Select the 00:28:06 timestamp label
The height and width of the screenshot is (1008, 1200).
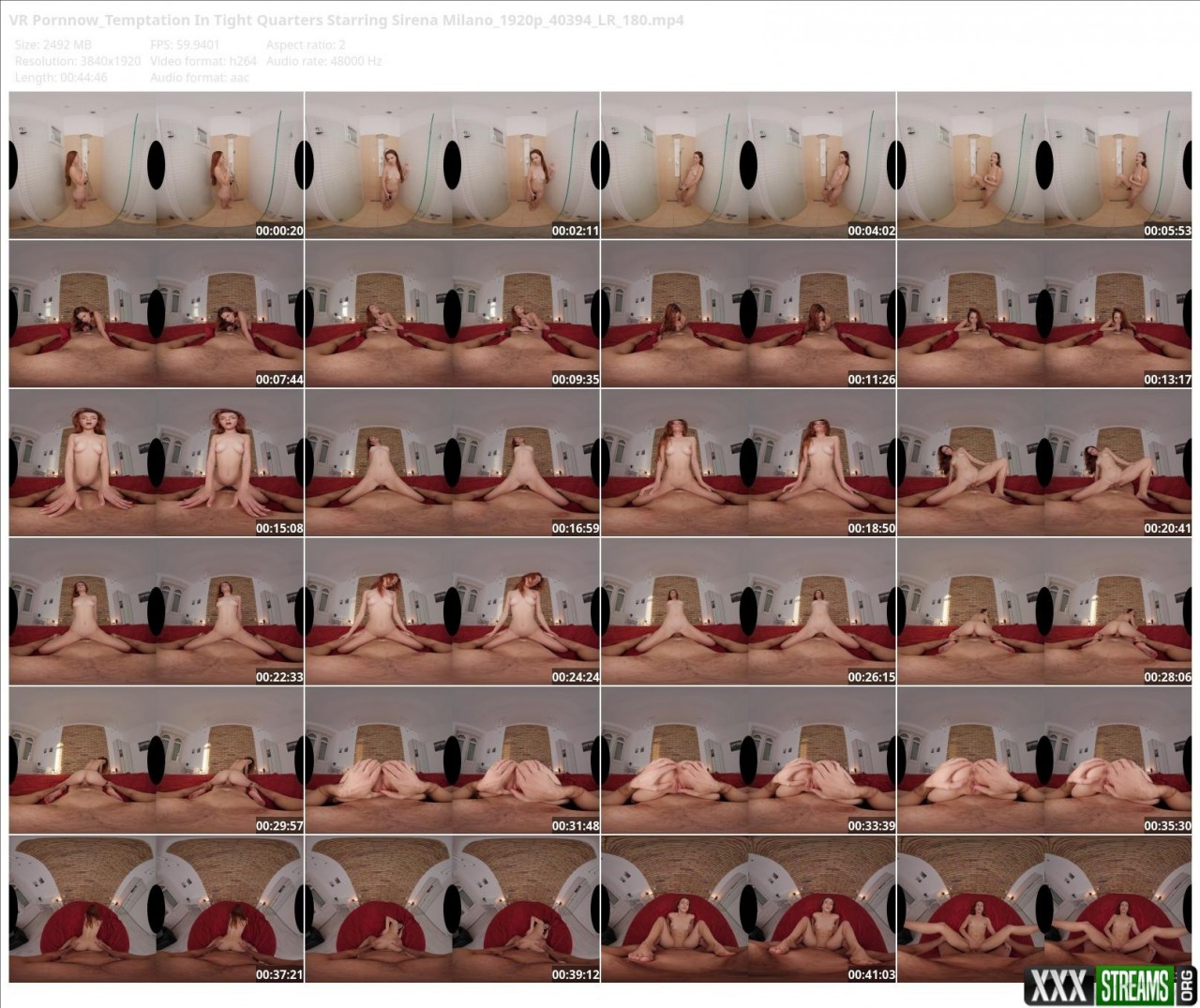(1167, 677)
